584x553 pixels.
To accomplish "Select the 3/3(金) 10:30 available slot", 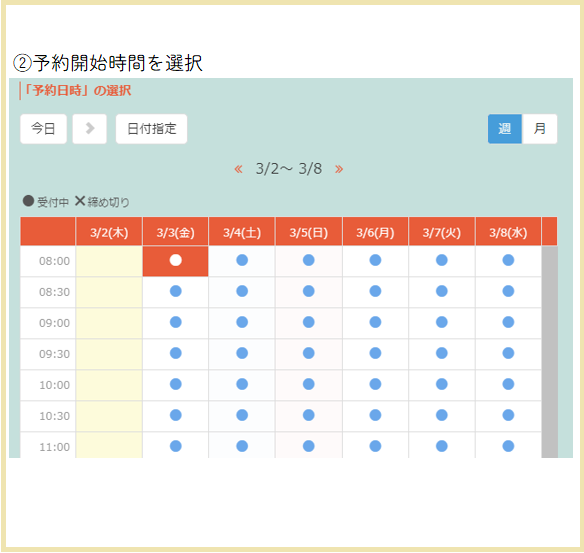I will (x=175, y=415).
